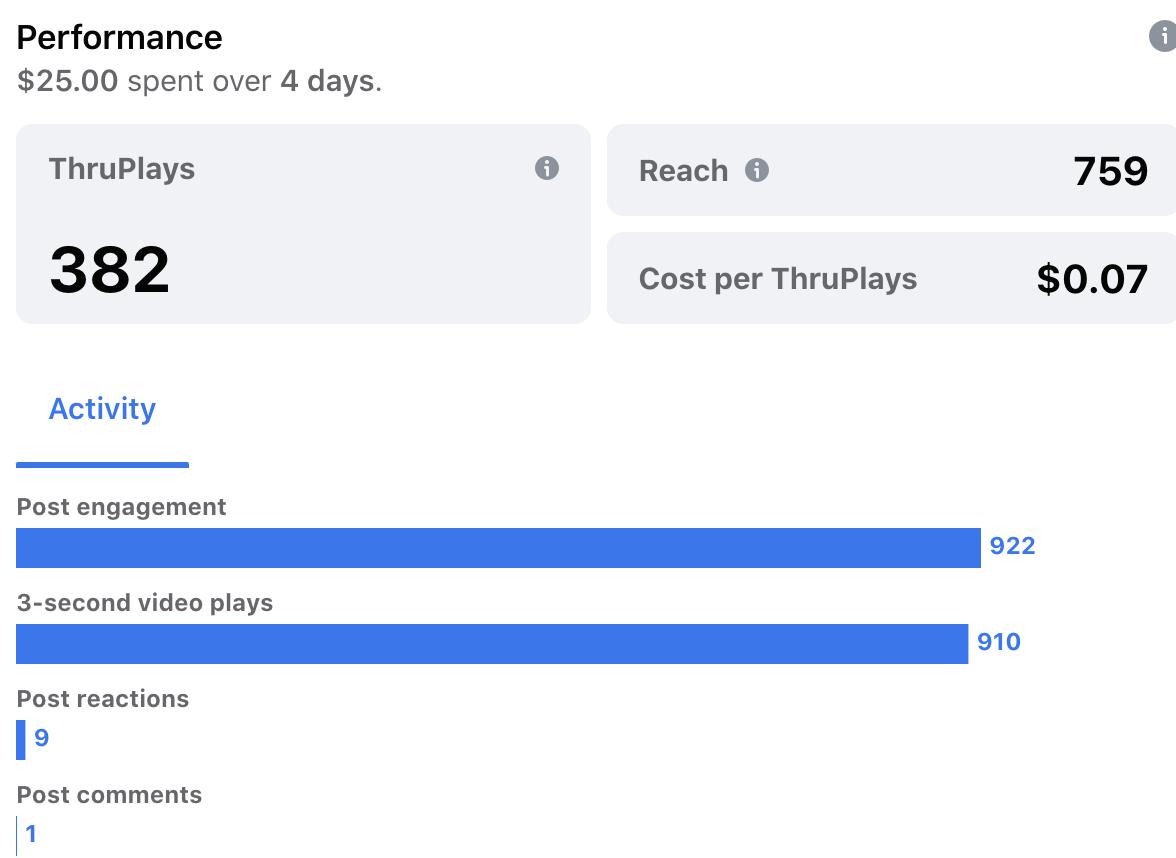The height and width of the screenshot is (858, 1176).
Task: Click the 910 video plays count
Action: (x=999, y=642)
